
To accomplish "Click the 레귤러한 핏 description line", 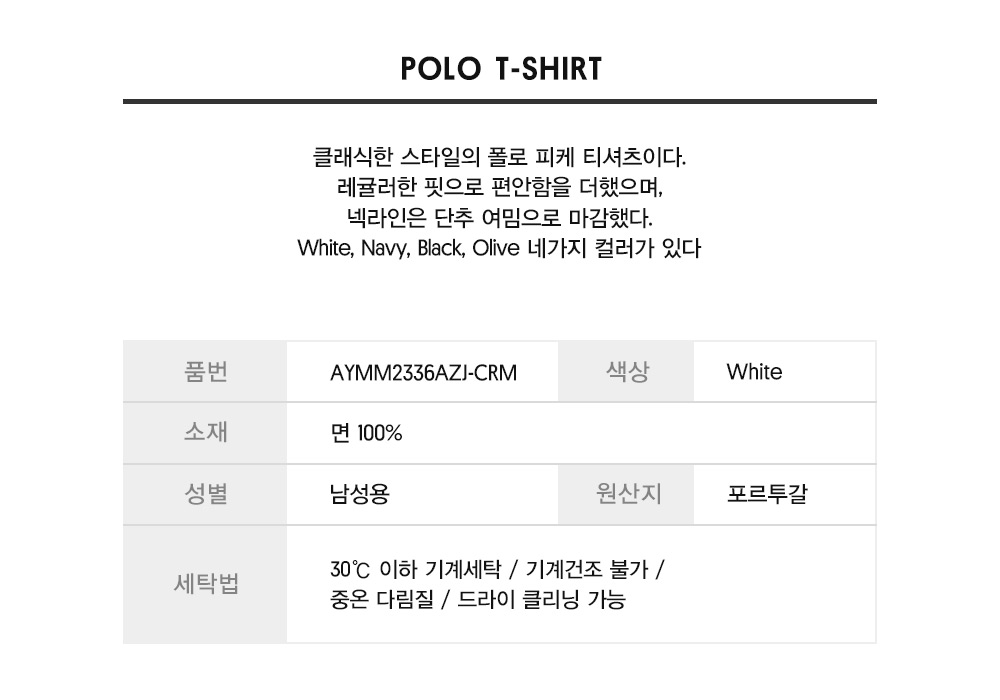I will [499, 187].
